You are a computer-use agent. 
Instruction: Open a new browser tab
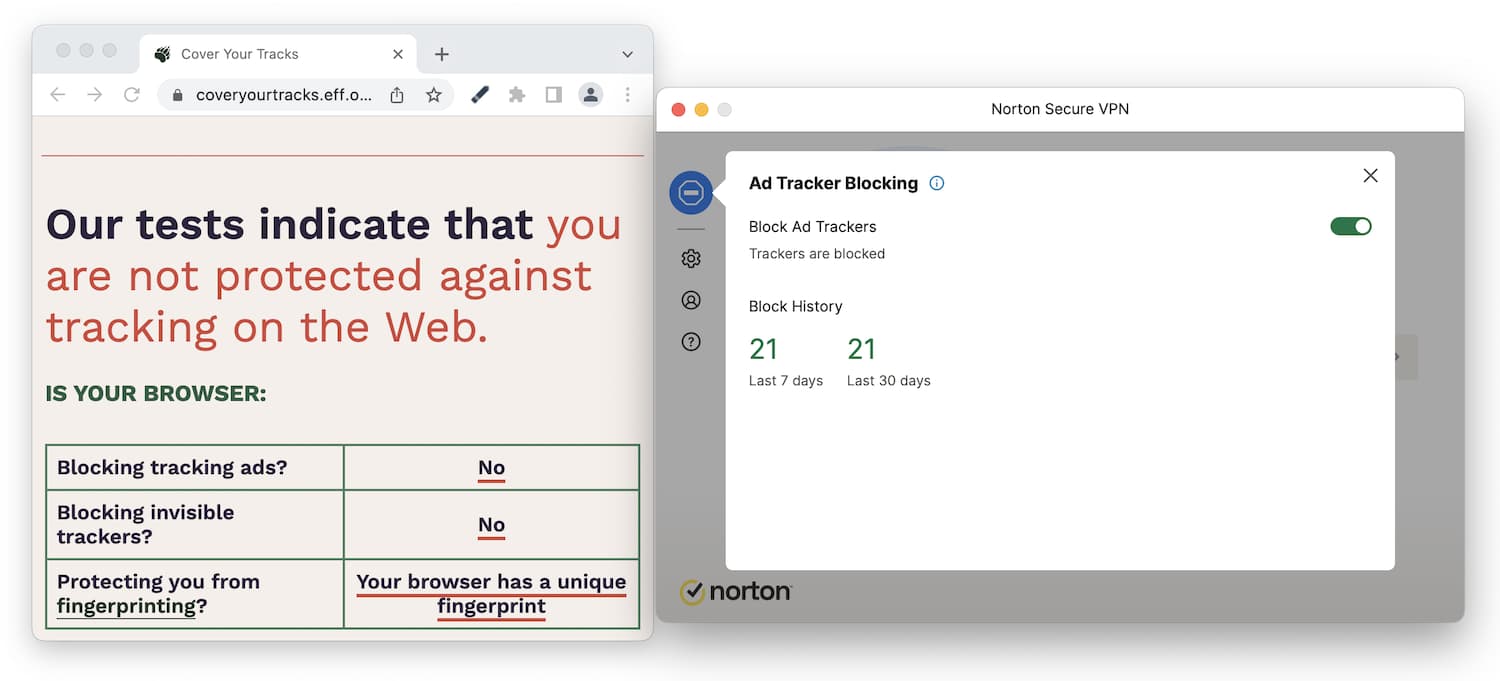tap(441, 54)
